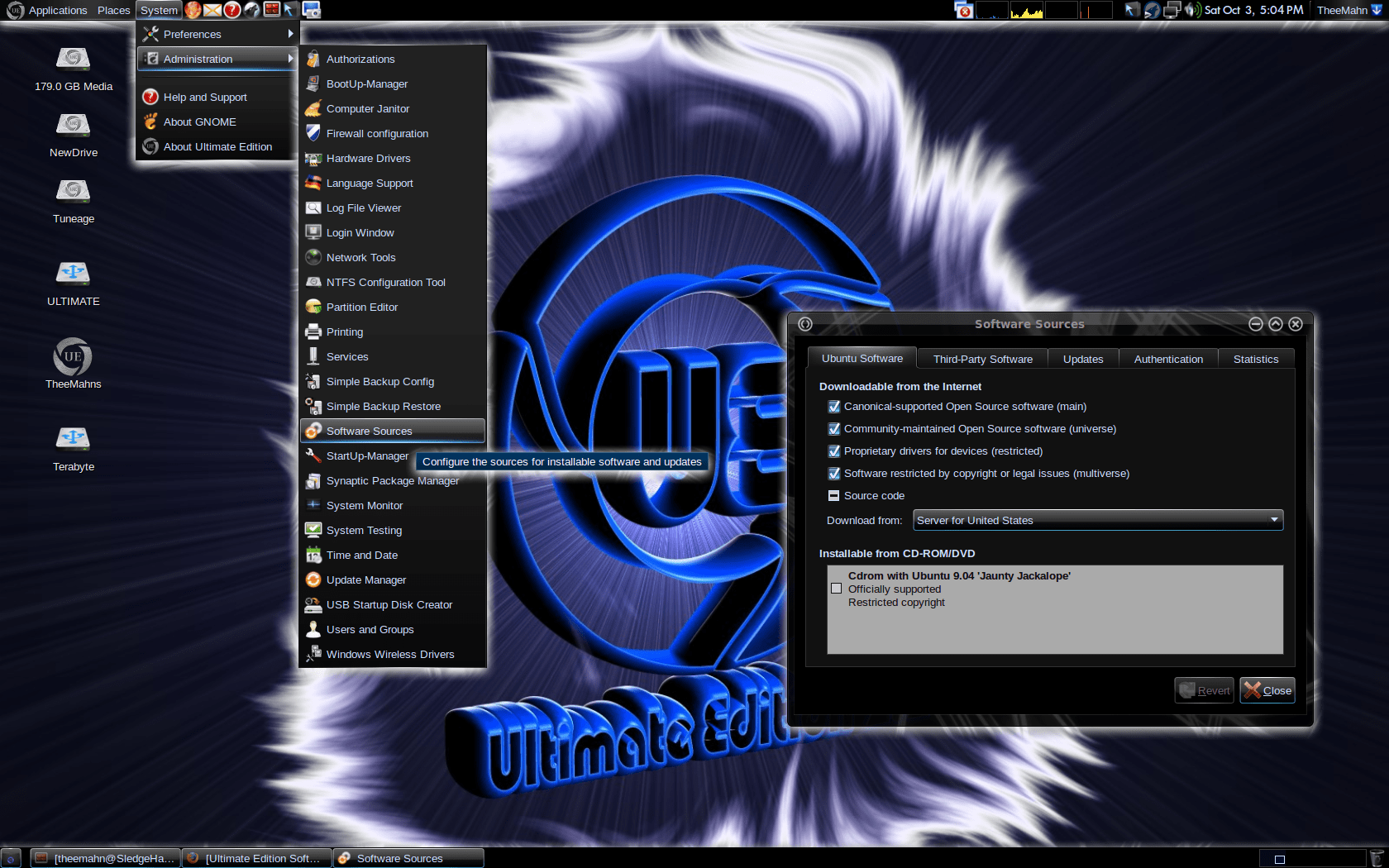Click the red question mark help launcher
This screenshot has width=1389, height=868.
[x=232, y=10]
